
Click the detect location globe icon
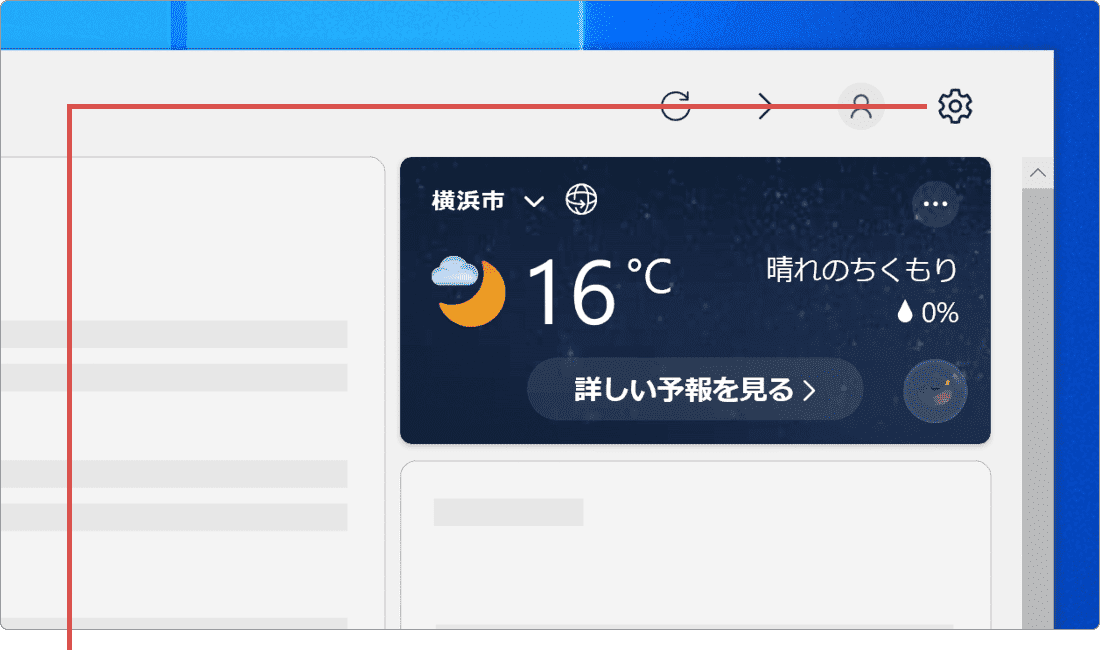(x=582, y=201)
